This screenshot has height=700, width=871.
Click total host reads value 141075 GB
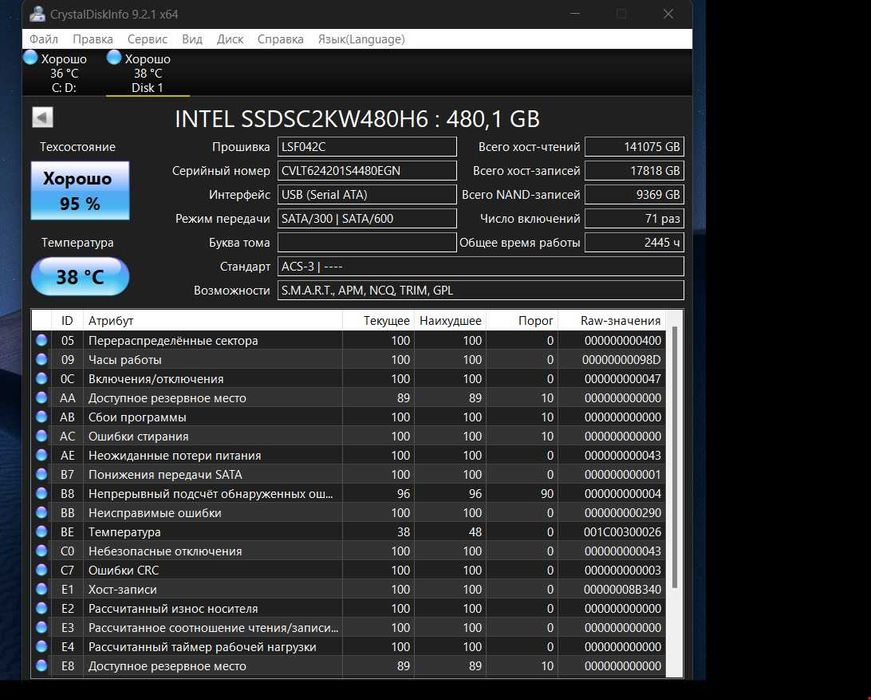634,147
